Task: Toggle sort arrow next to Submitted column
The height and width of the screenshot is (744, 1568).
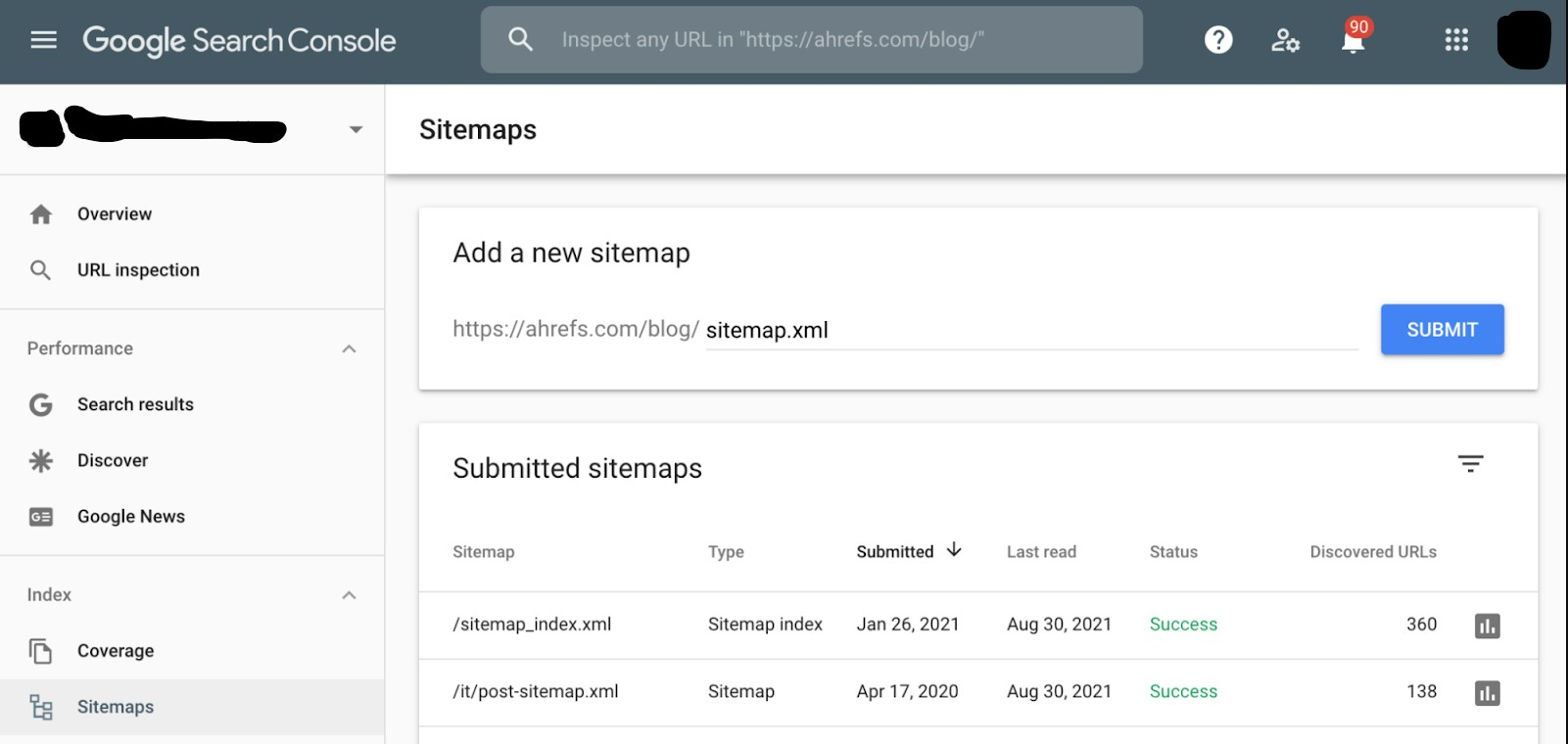Action: pyautogui.click(x=954, y=550)
